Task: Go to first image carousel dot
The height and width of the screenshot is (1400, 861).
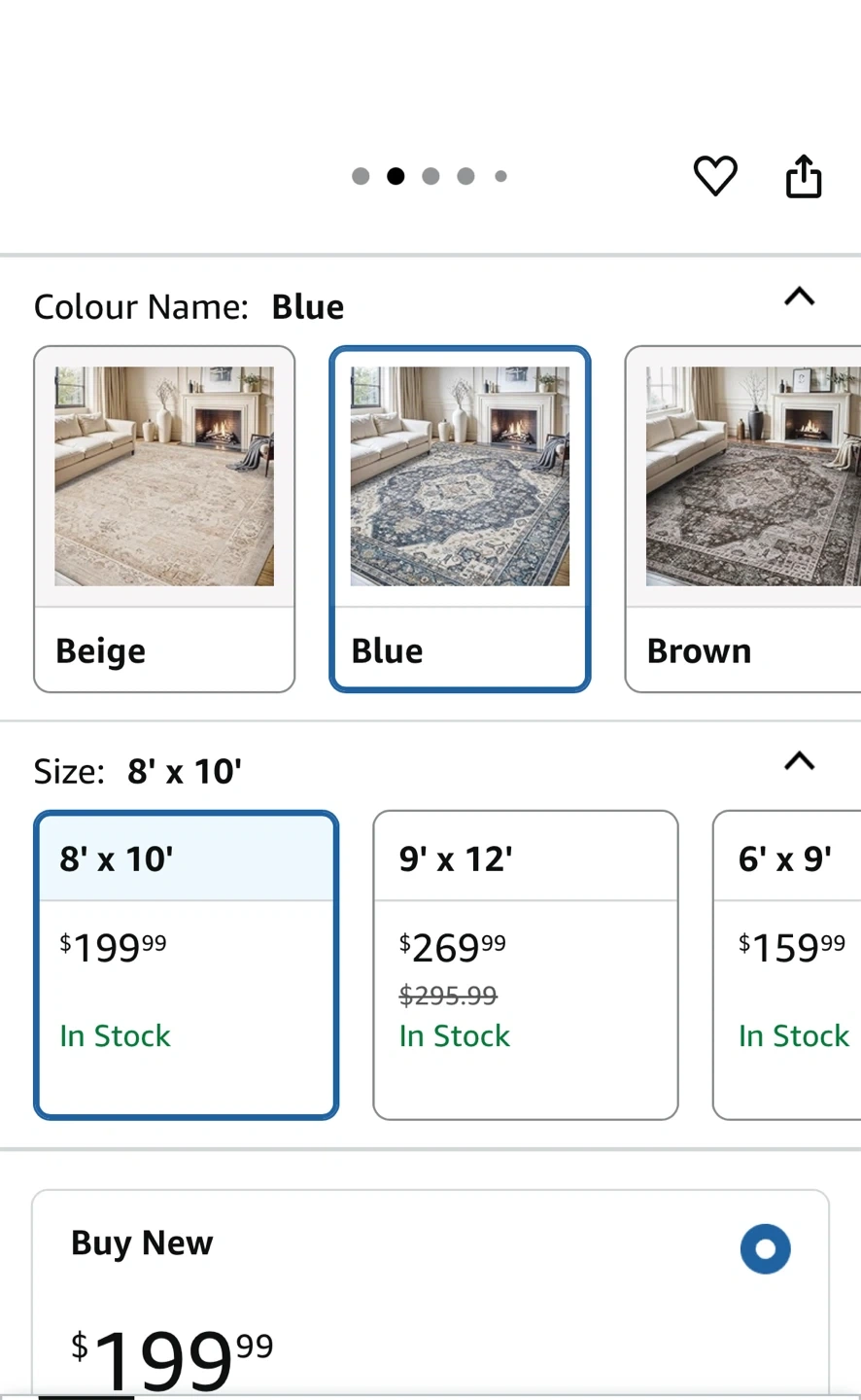Action: coord(361,176)
